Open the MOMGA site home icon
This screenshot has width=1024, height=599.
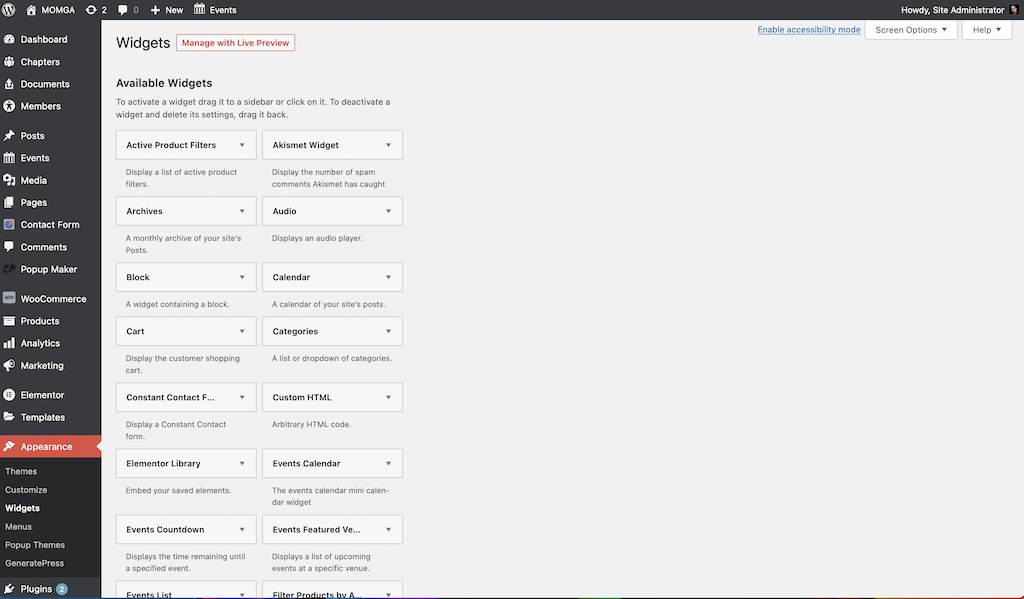coord(31,10)
